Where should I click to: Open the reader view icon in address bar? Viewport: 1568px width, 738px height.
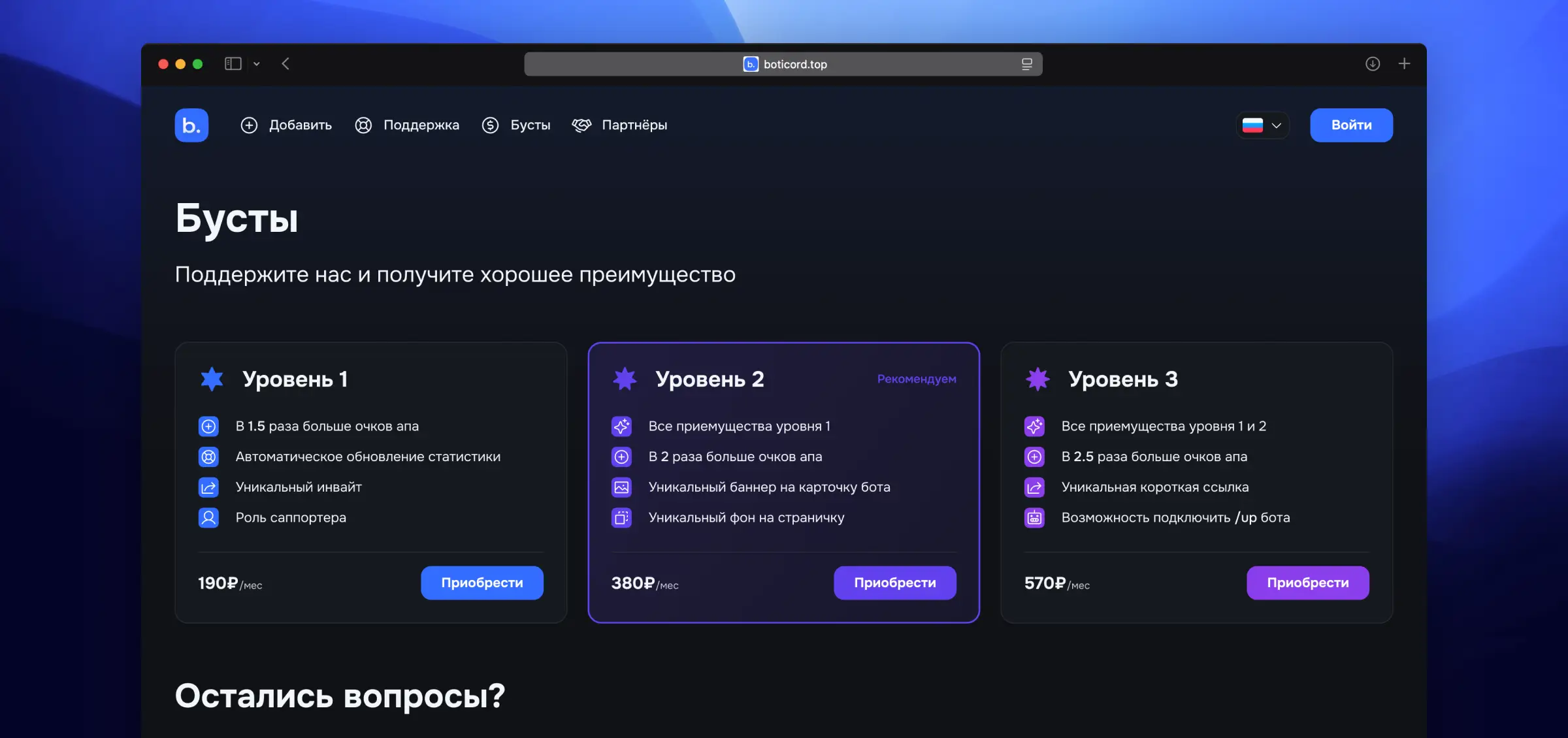(x=1027, y=64)
